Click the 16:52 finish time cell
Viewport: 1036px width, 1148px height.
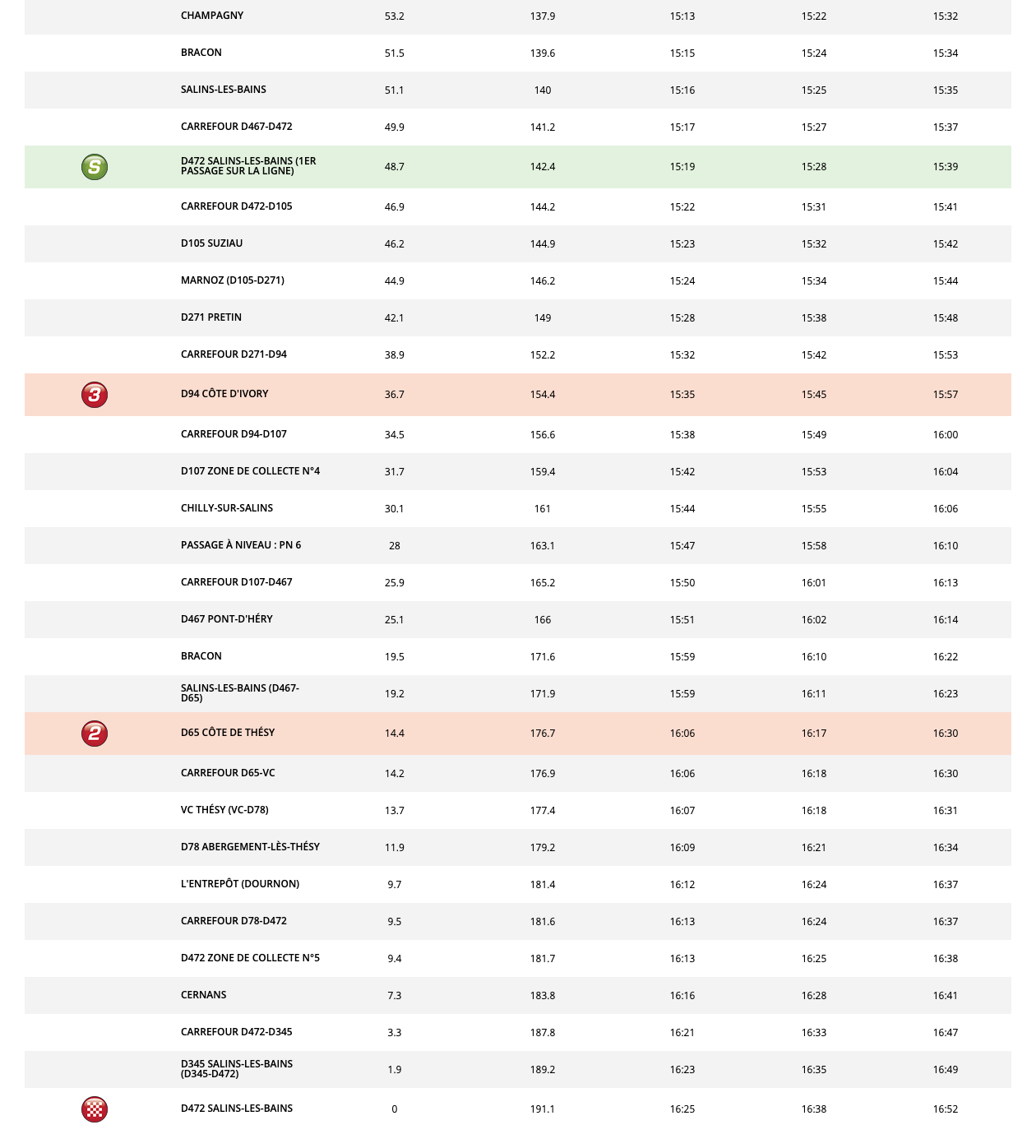(946, 1109)
